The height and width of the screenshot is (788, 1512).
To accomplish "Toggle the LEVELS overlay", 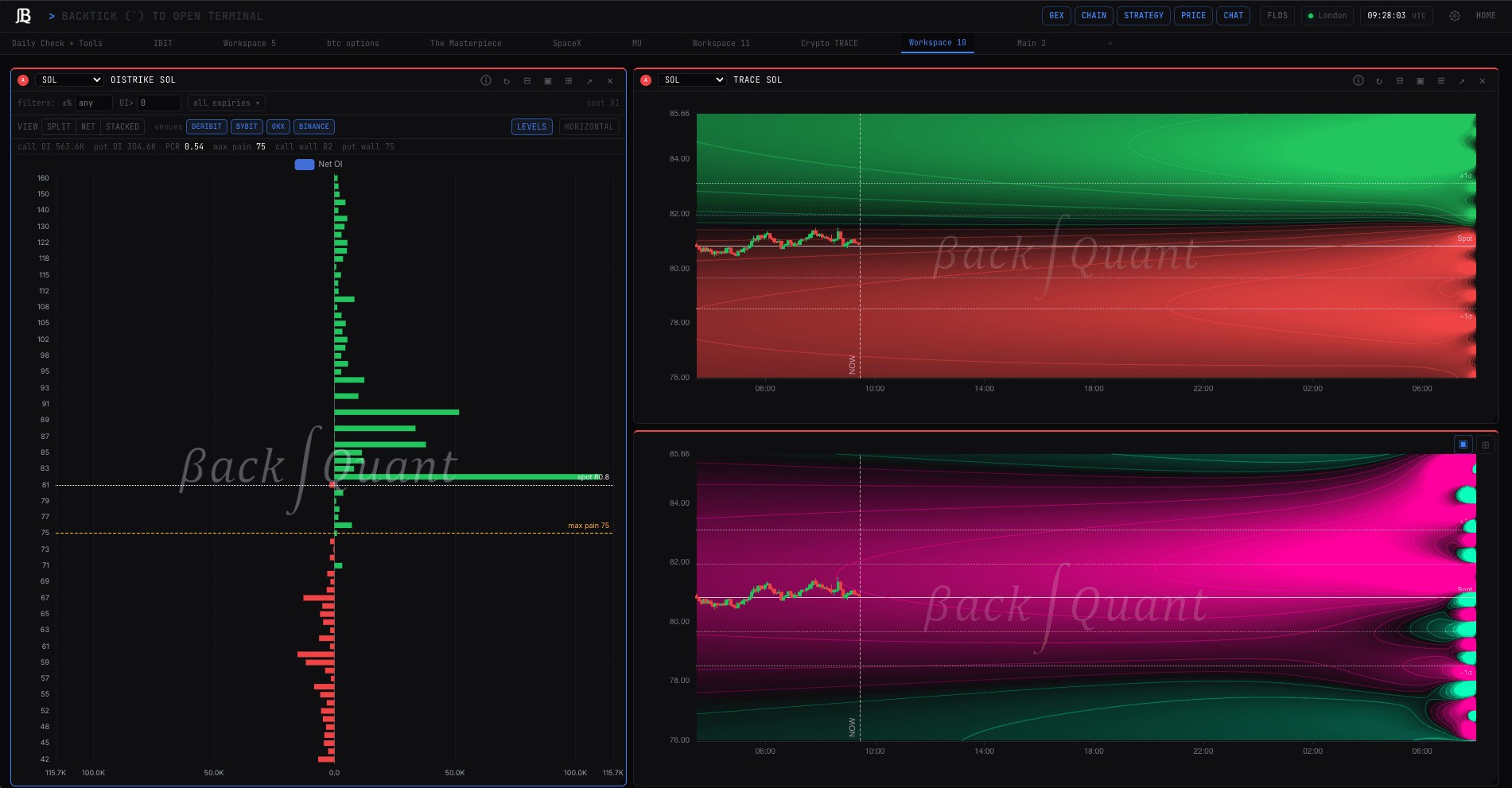I will (532, 126).
